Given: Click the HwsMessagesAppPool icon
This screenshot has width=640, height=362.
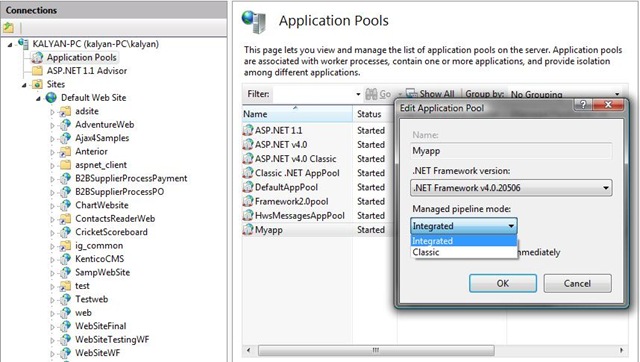Looking at the screenshot, I should 248,215.
